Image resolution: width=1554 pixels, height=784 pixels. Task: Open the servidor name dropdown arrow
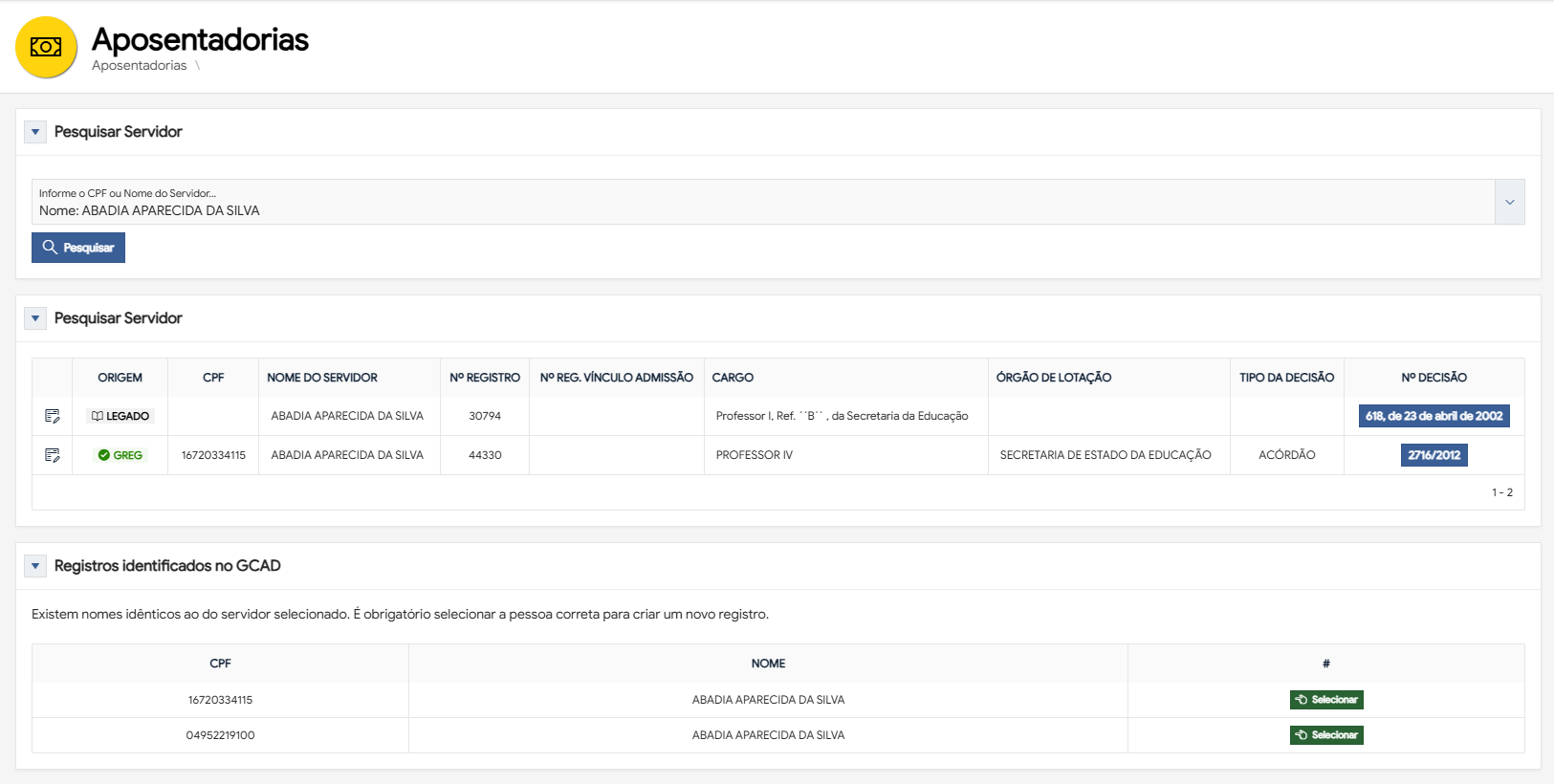pos(1509,202)
